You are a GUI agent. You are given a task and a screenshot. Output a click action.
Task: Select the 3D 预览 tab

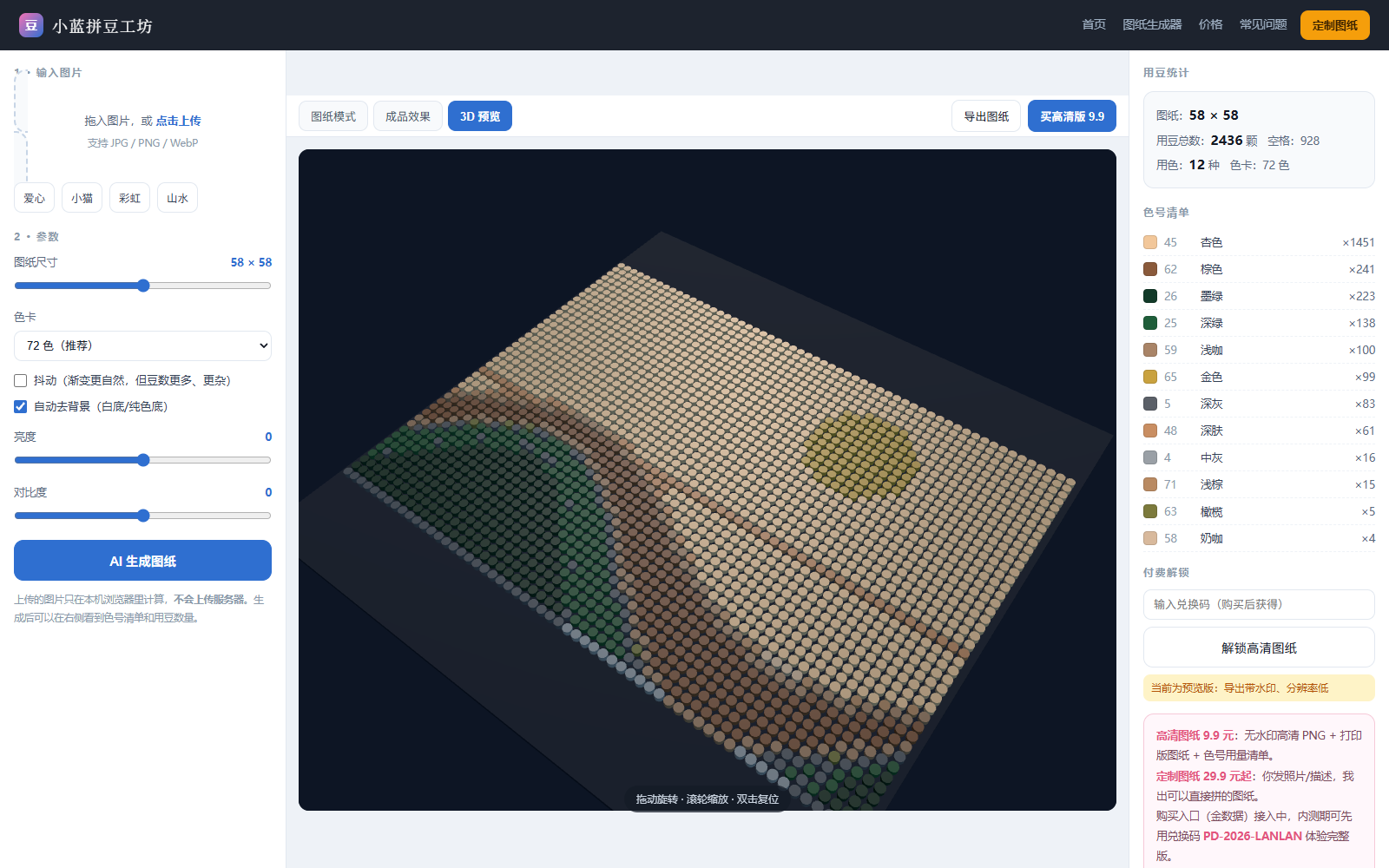tap(480, 116)
